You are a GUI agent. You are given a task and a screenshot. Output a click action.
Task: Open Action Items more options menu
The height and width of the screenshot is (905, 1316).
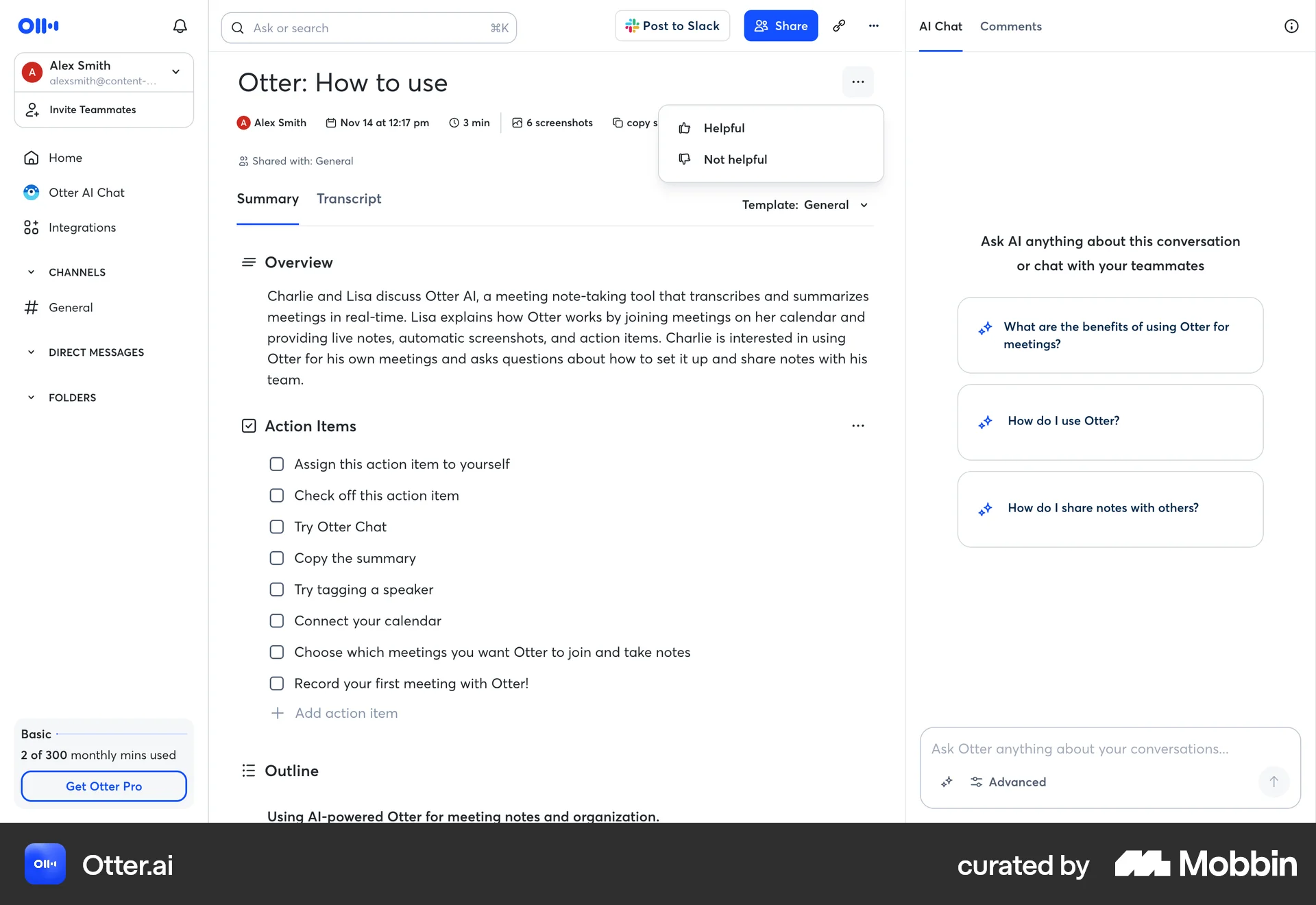point(858,426)
